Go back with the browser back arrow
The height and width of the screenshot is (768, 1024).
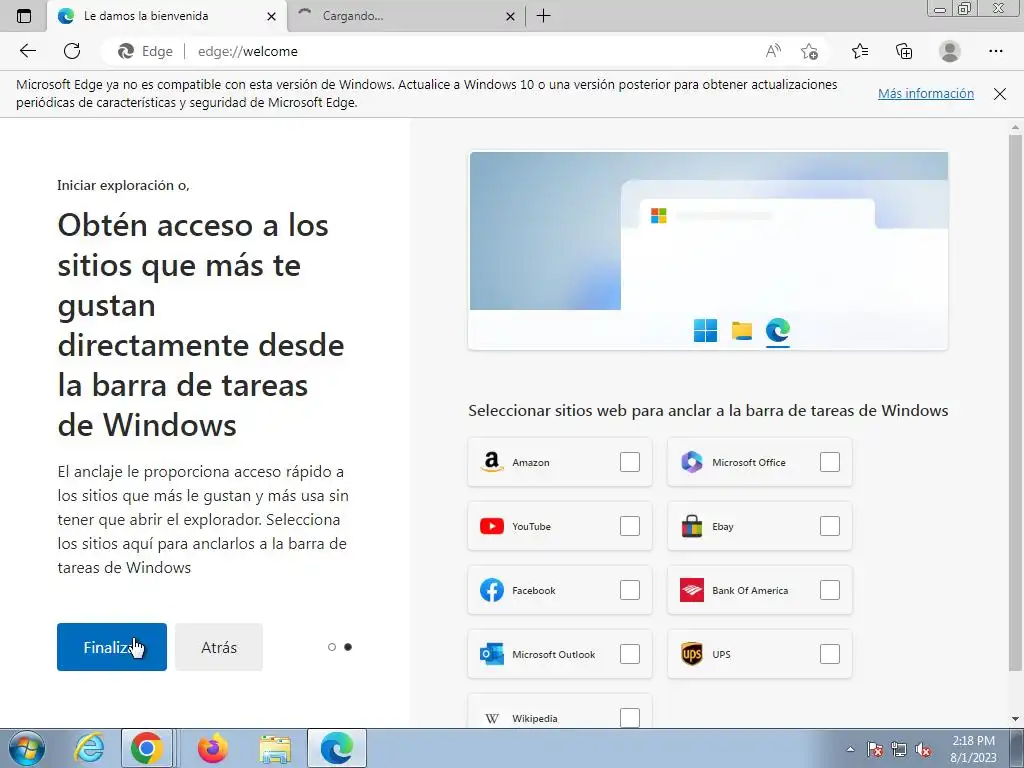tap(27, 51)
